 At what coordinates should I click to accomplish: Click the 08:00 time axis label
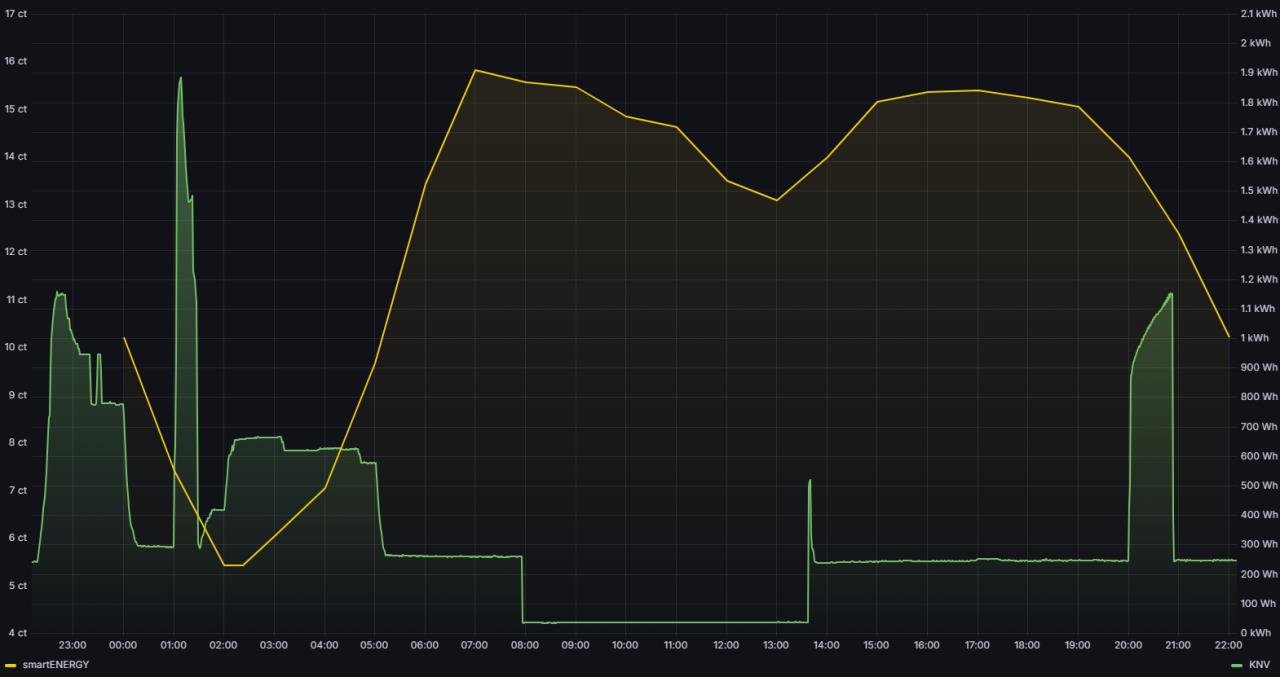[x=525, y=645]
